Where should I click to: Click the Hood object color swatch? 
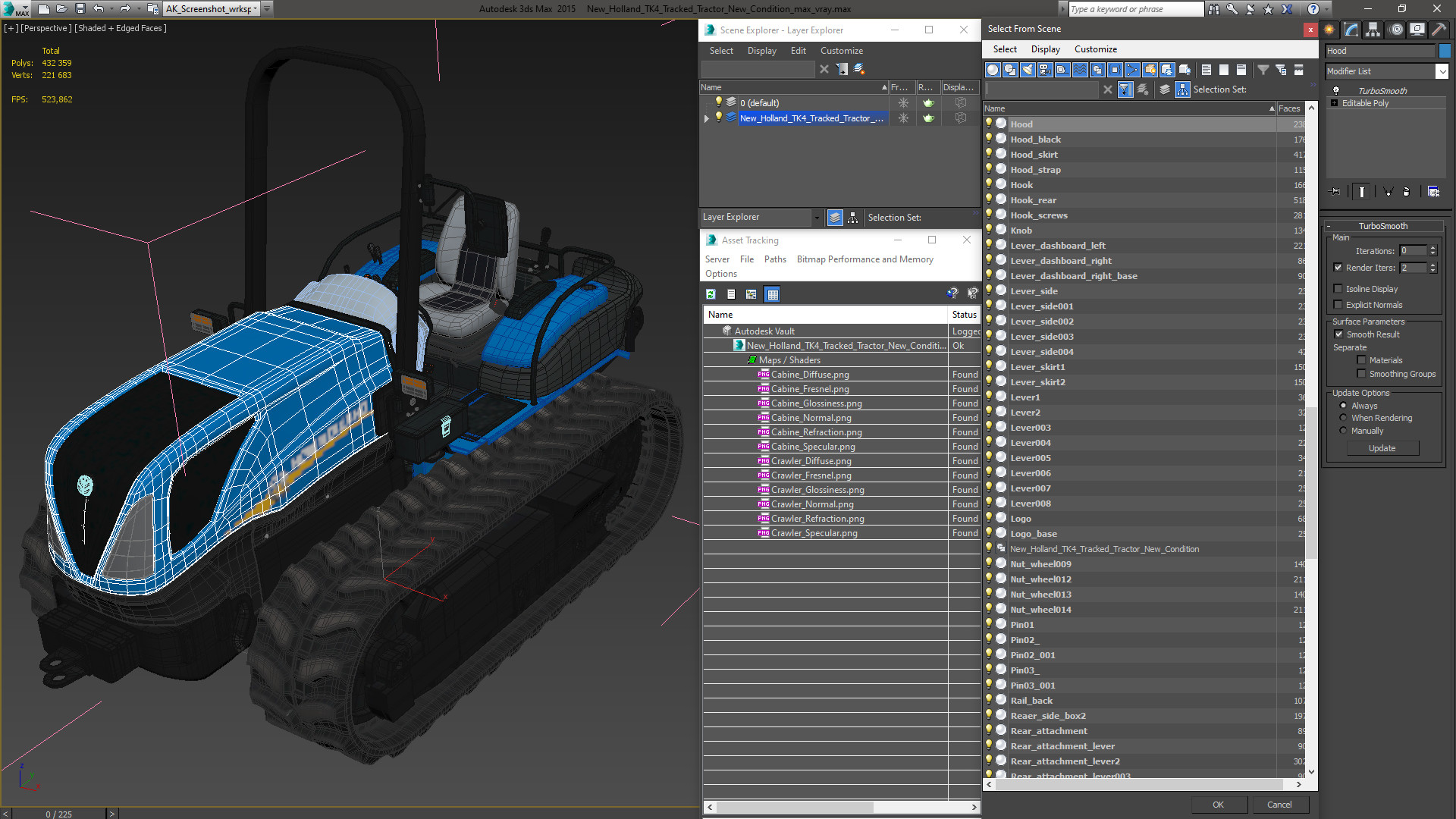(x=1445, y=51)
